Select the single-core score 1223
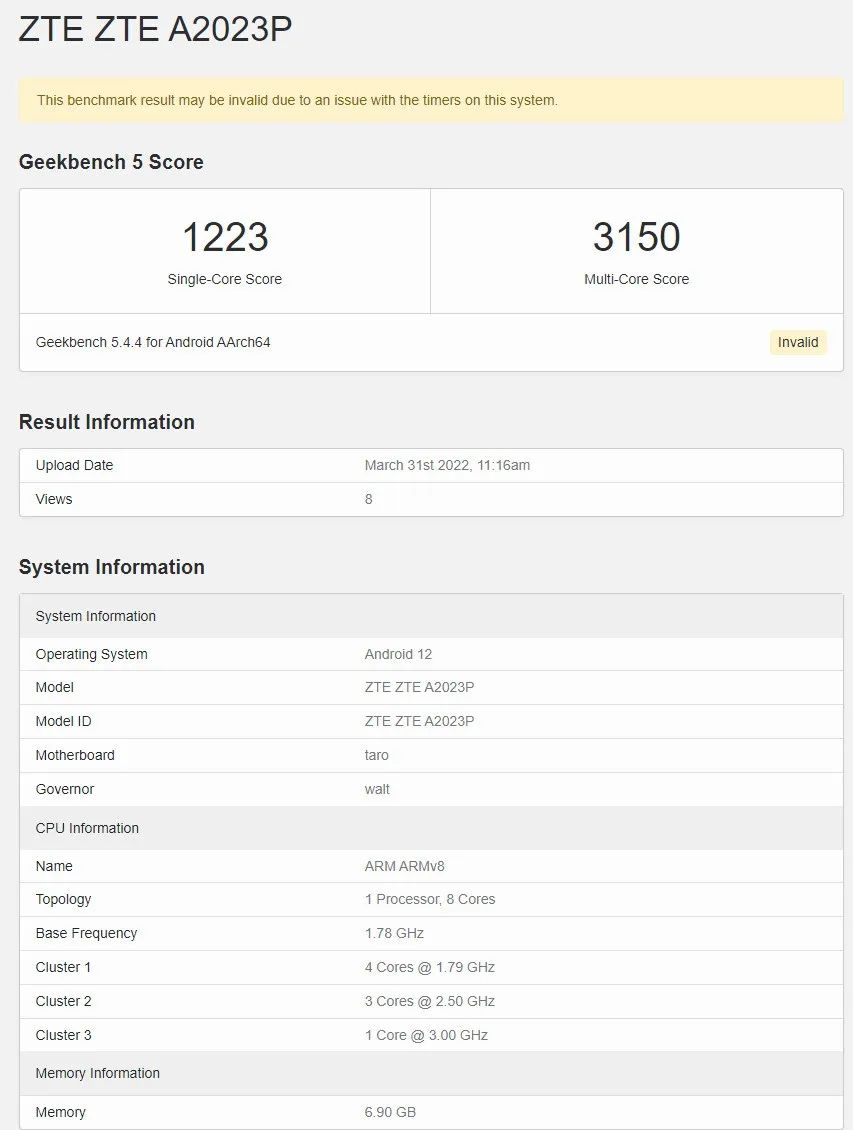The width and height of the screenshot is (853, 1130). point(225,237)
